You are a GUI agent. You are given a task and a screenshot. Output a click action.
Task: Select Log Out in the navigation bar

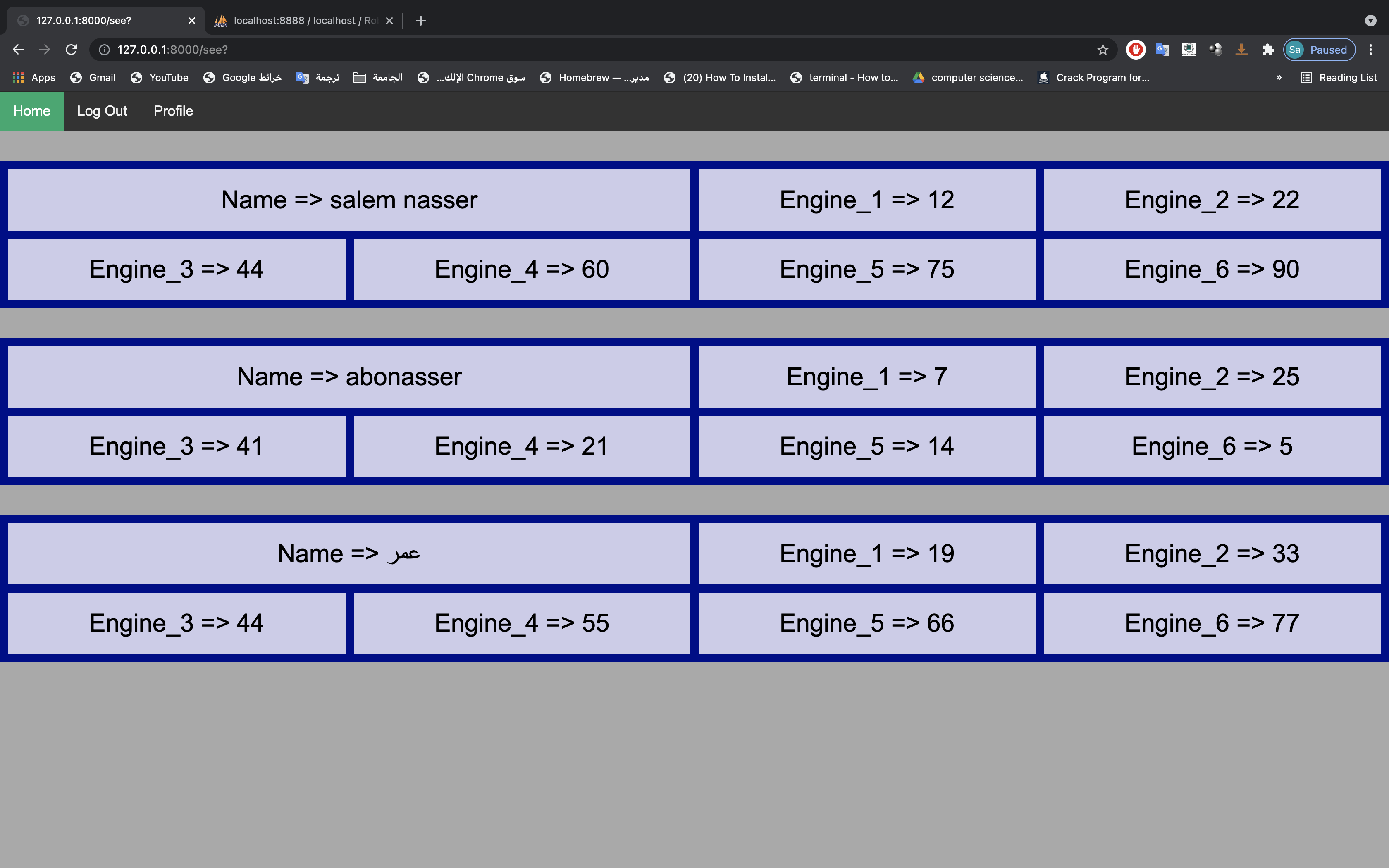(102, 111)
